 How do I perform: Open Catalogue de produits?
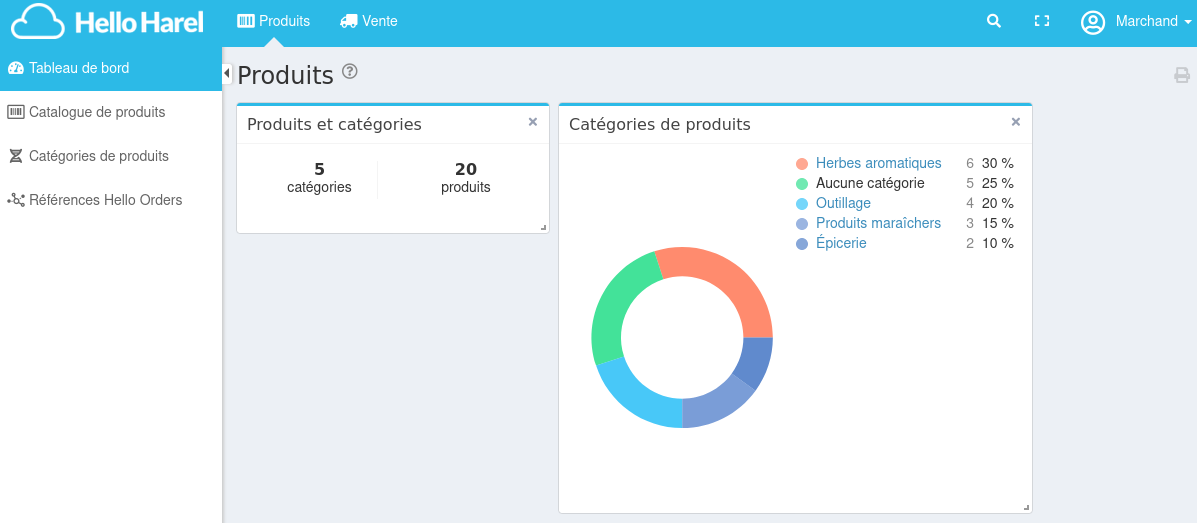coord(97,112)
